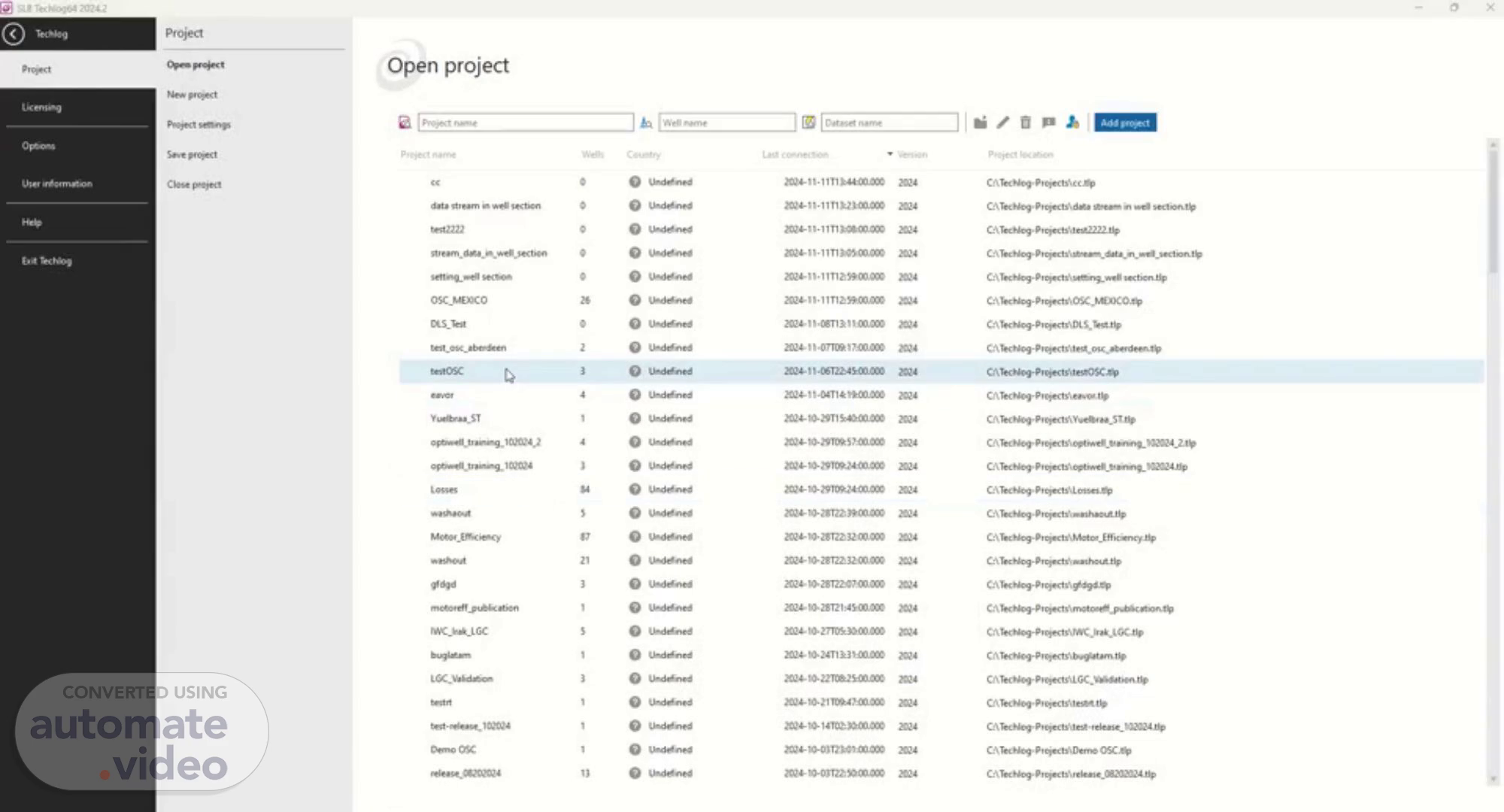Click the well filter icon before Well name
Image resolution: width=1504 pixels, height=812 pixels.
click(646, 123)
